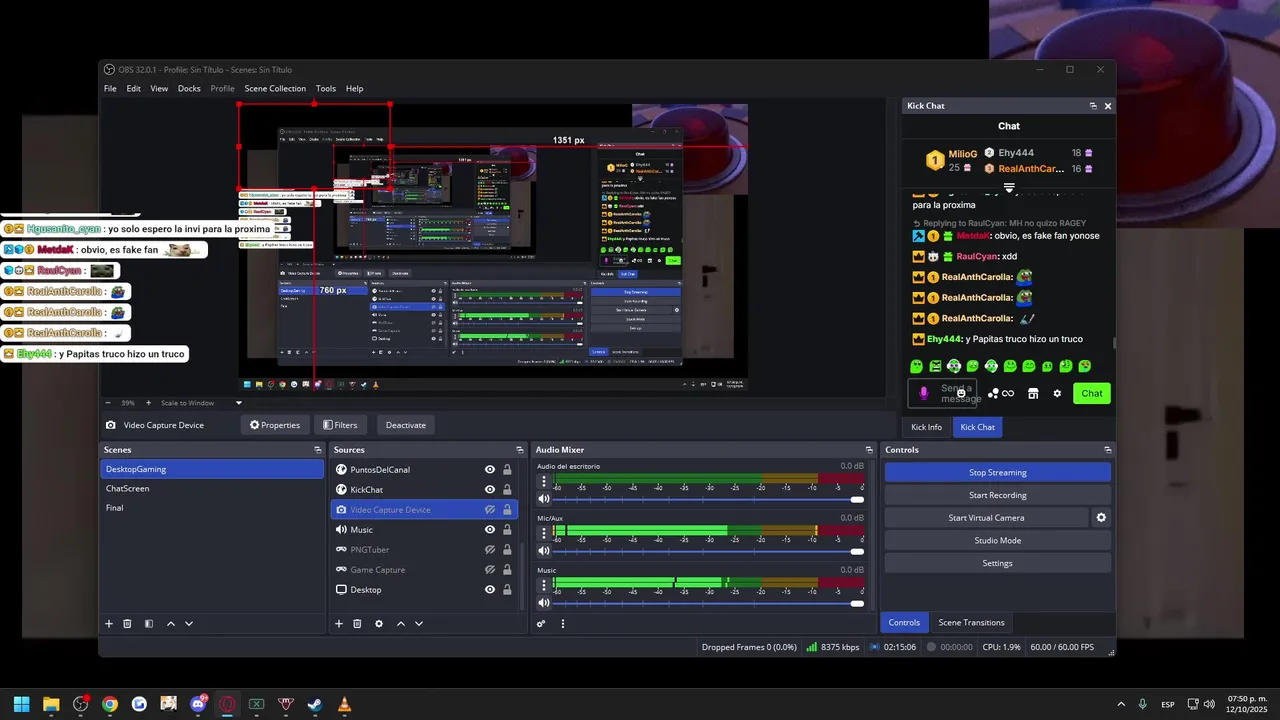This screenshot has height=720, width=1280.
Task: Open advanced audio properties gears icon
Action: click(x=541, y=624)
